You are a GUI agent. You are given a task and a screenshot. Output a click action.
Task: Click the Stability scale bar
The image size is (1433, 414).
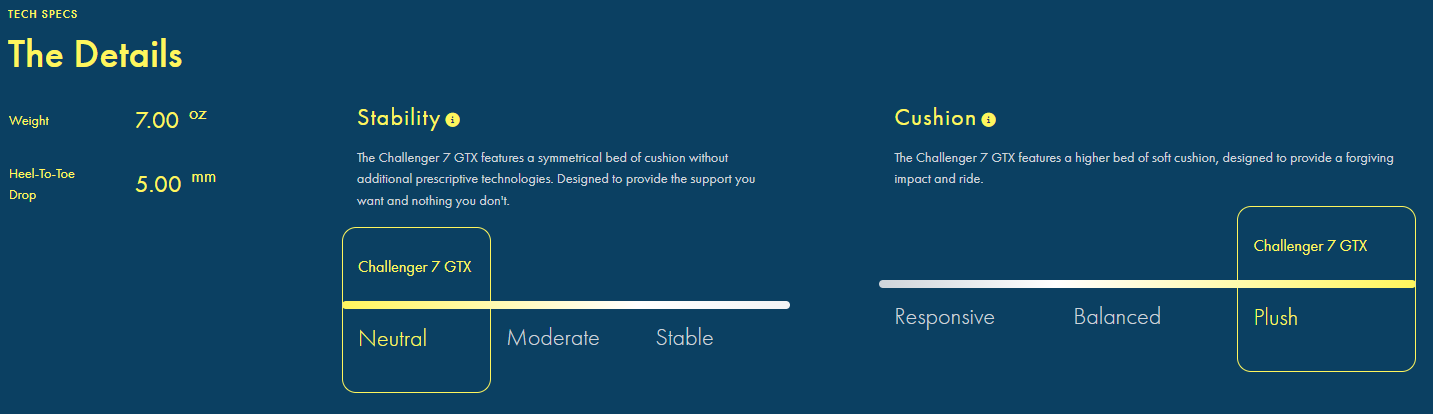[566, 305]
